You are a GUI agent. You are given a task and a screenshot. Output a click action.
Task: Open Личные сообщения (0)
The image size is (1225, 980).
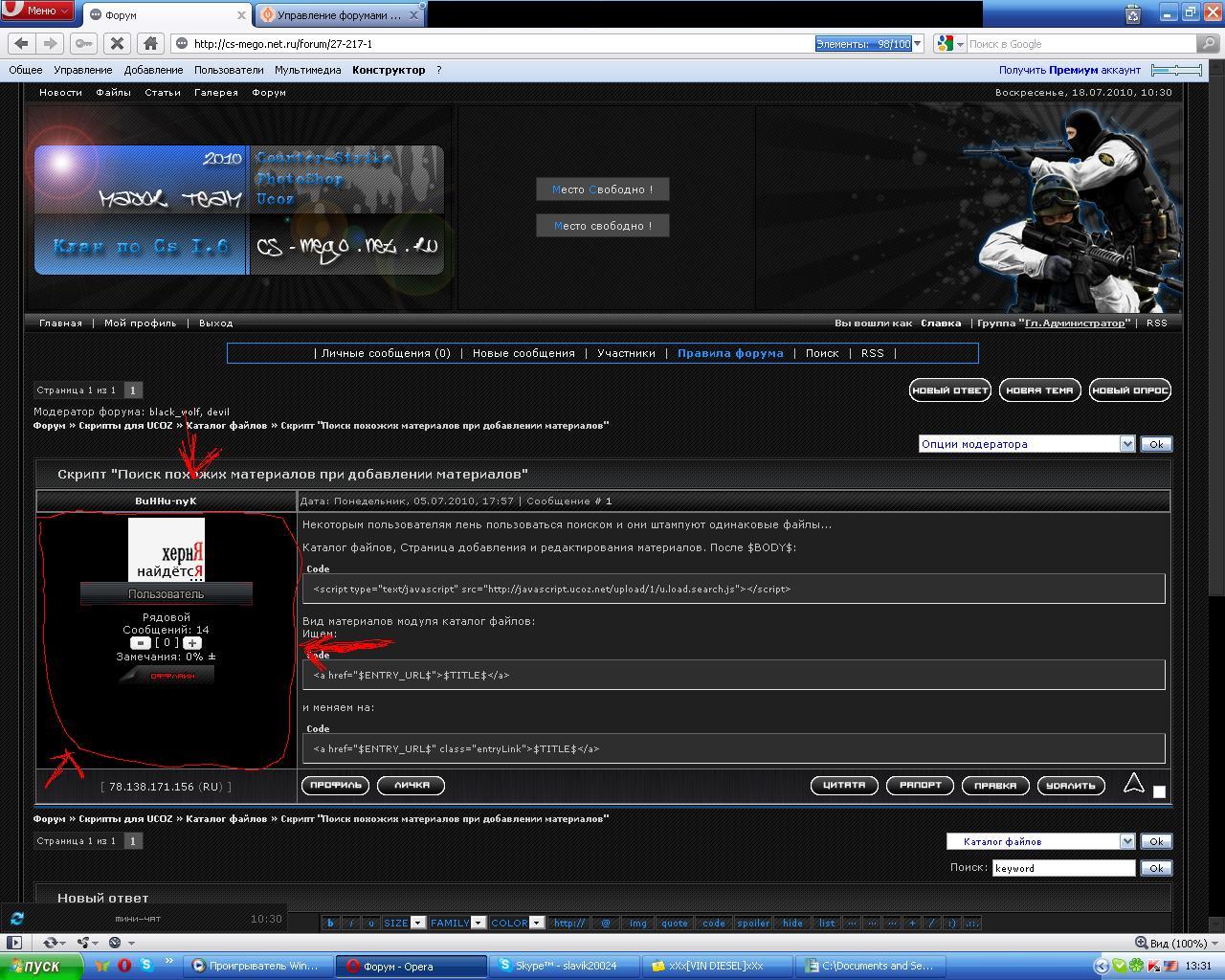click(386, 353)
